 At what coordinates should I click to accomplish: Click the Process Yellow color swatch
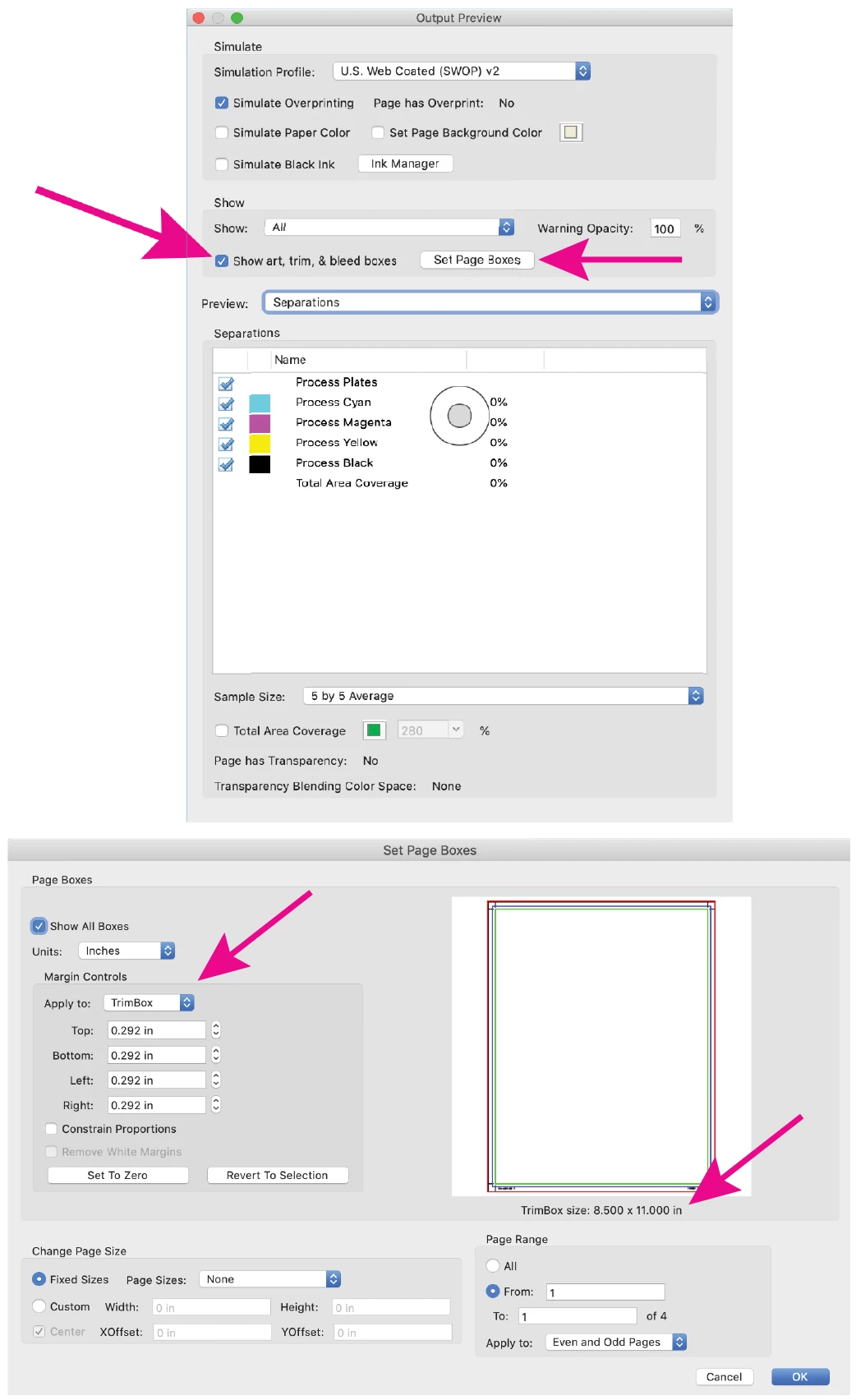click(260, 444)
